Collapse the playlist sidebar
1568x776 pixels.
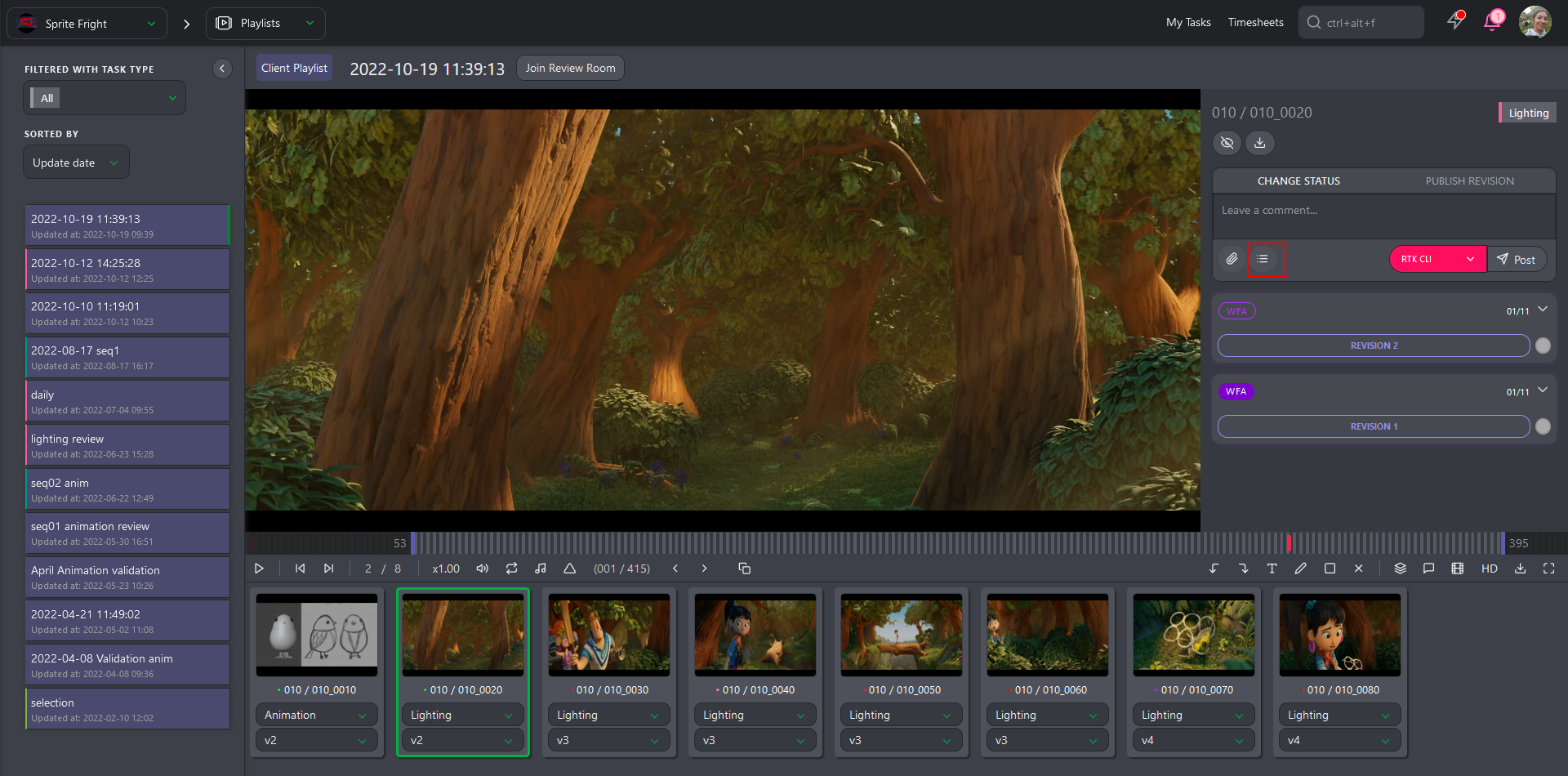(x=222, y=69)
